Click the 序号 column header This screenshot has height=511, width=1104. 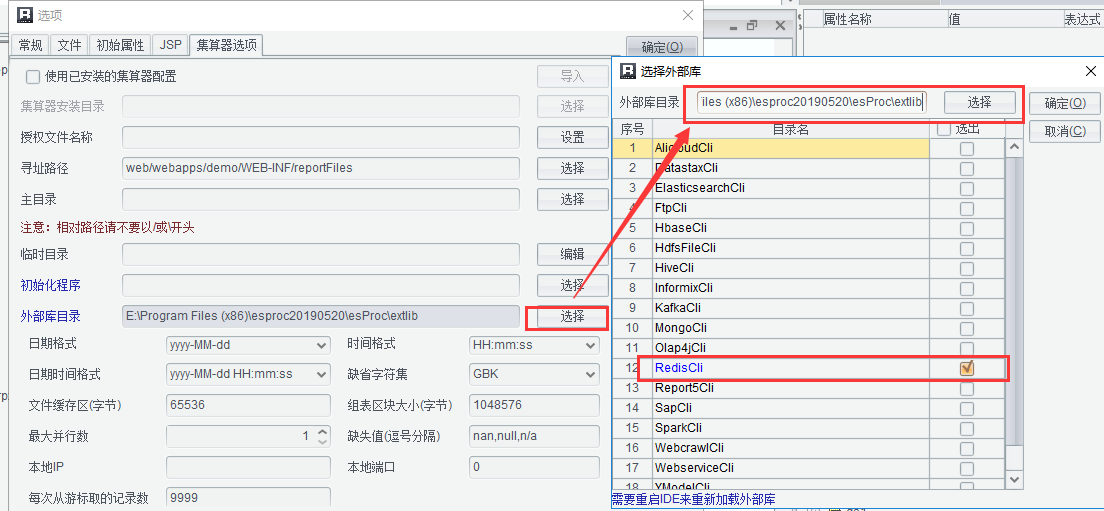632,130
